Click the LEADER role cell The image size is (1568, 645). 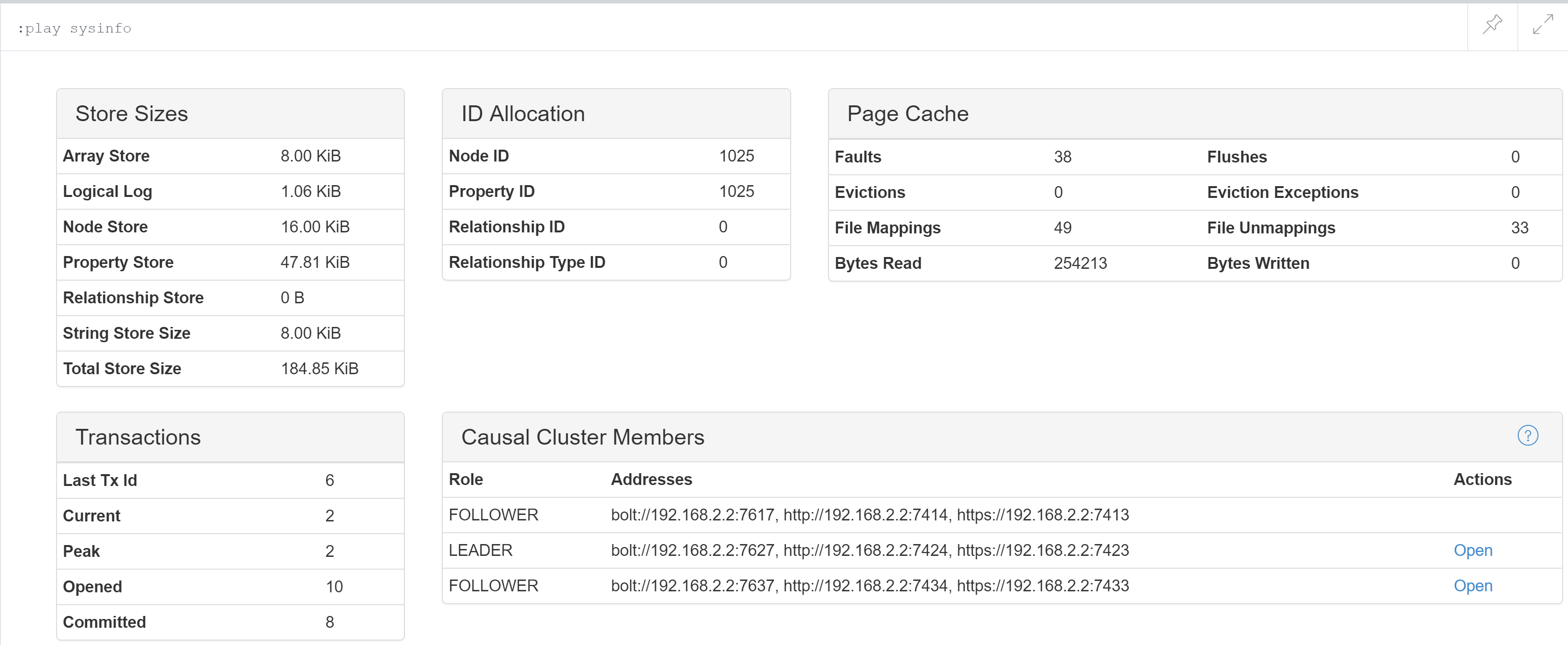480,550
